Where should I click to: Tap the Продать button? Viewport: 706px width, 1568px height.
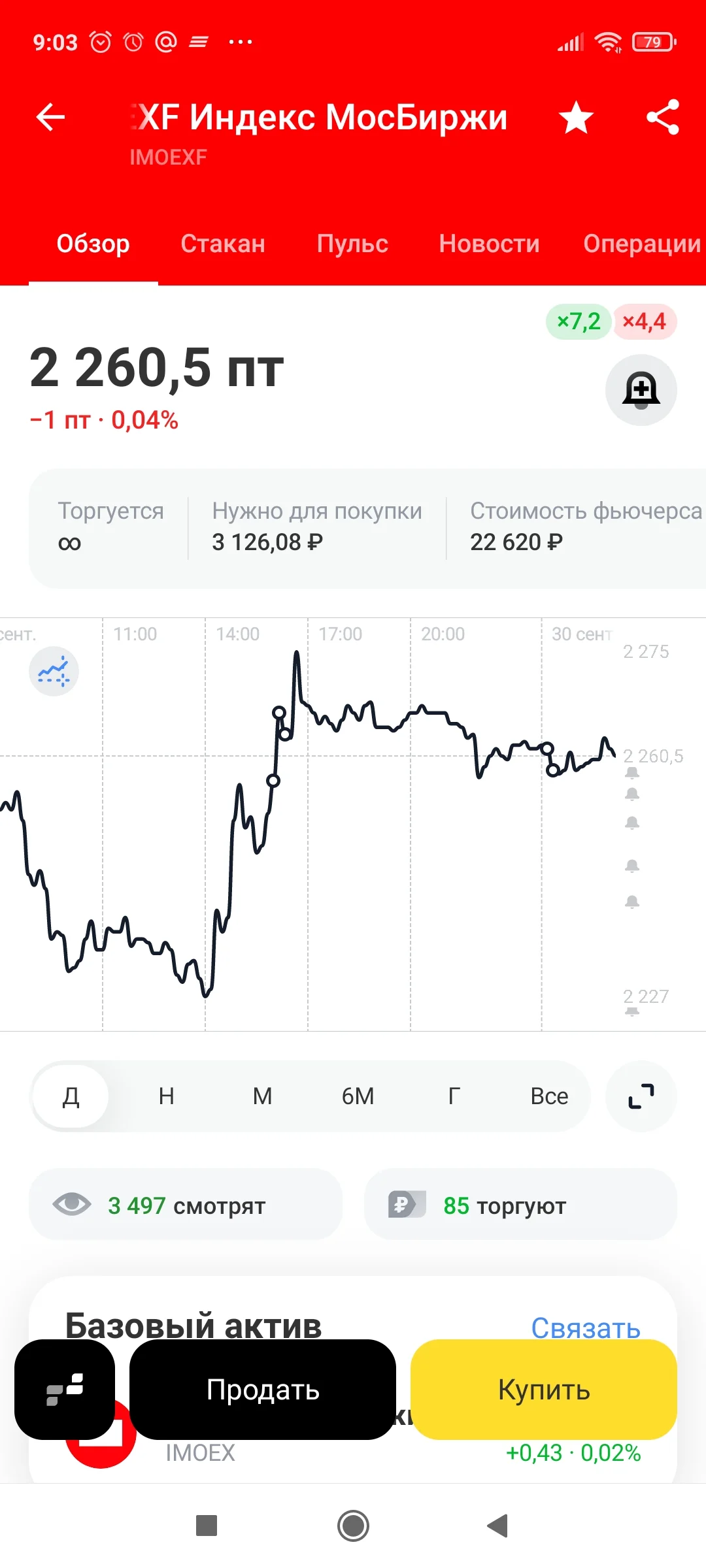pyautogui.click(x=263, y=1389)
